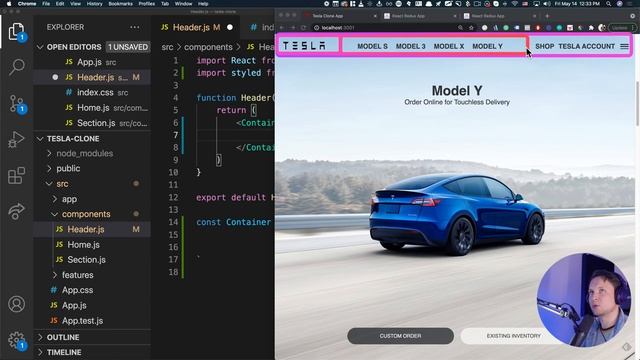Open the Accounts icon in the activity bar
This screenshot has height=360, width=640.
[16, 304]
